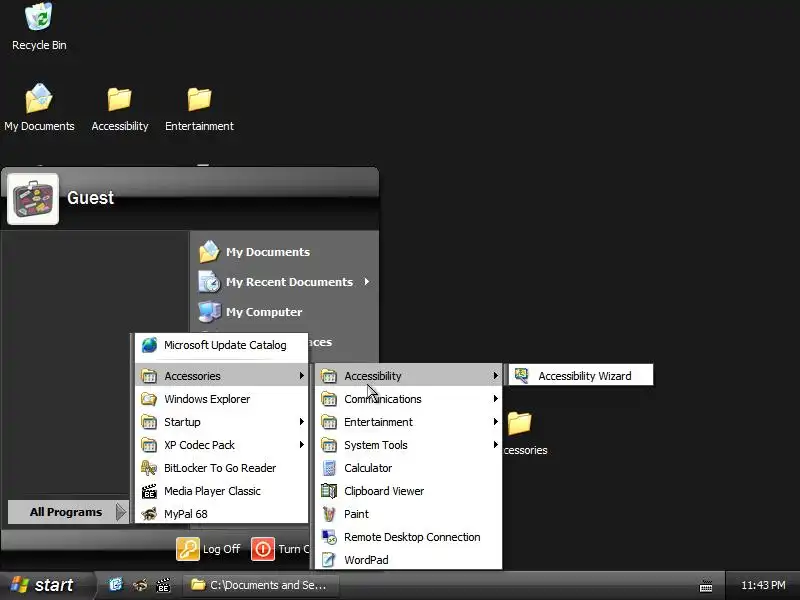Click the MyPal 68 raccoon icon
The image size is (800, 600).
click(x=149, y=514)
